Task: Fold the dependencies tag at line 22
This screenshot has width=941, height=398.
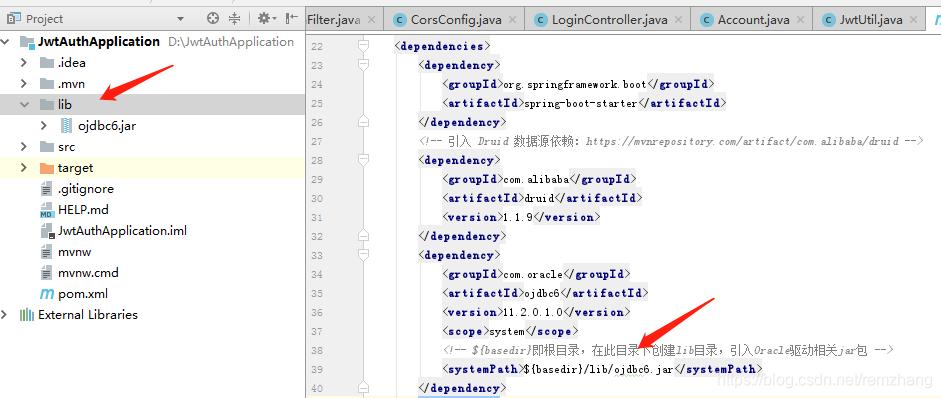Action: [362, 46]
